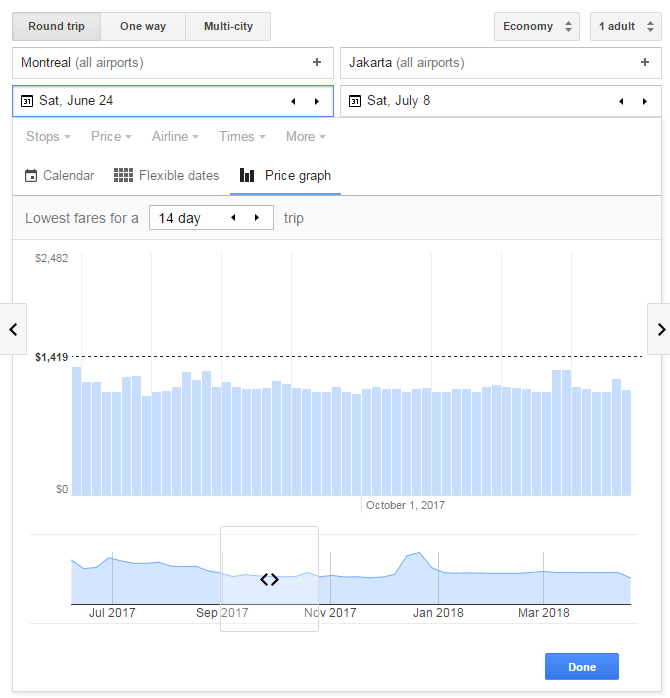This screenshot has height=698, width=670.
Task: Advance the return date to the next day
Action: [645, 101]
